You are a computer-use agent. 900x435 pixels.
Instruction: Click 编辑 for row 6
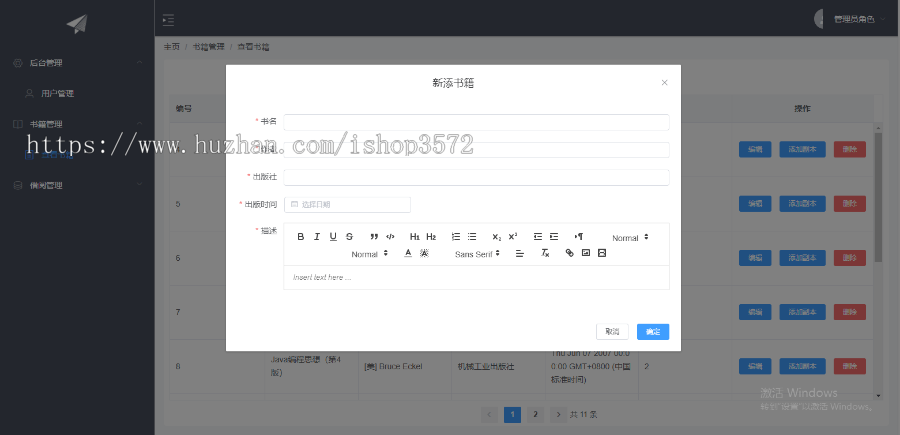pos(755,258)
